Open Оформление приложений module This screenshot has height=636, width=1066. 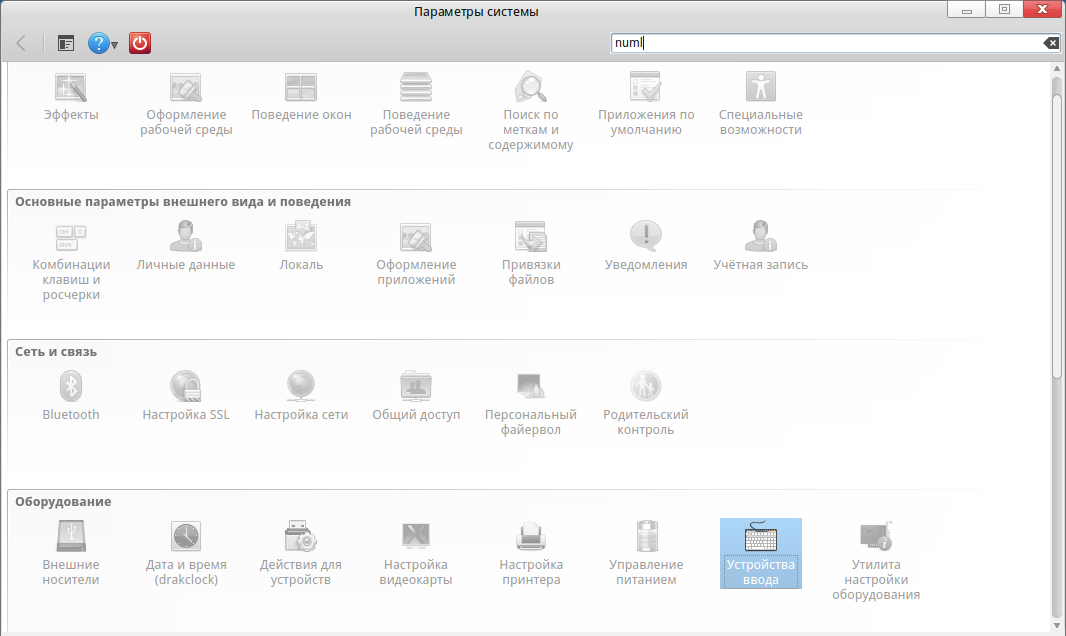[416, 255]
